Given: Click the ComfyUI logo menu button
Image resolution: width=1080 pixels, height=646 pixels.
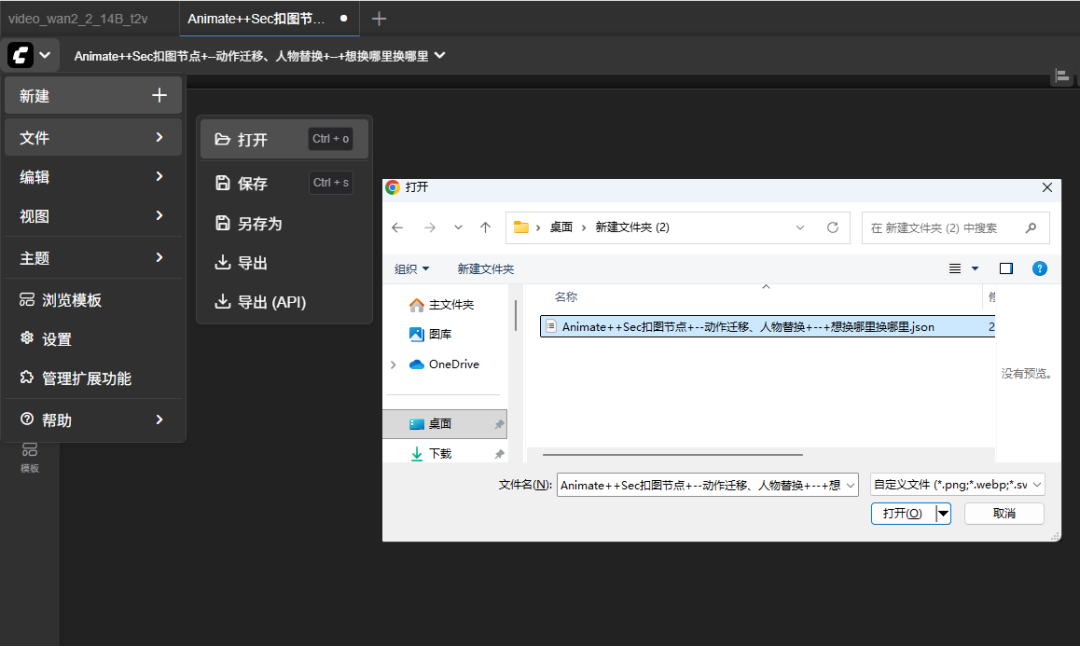Looking at the screenshot, I should pyautogui.click(x=30, y=55).
